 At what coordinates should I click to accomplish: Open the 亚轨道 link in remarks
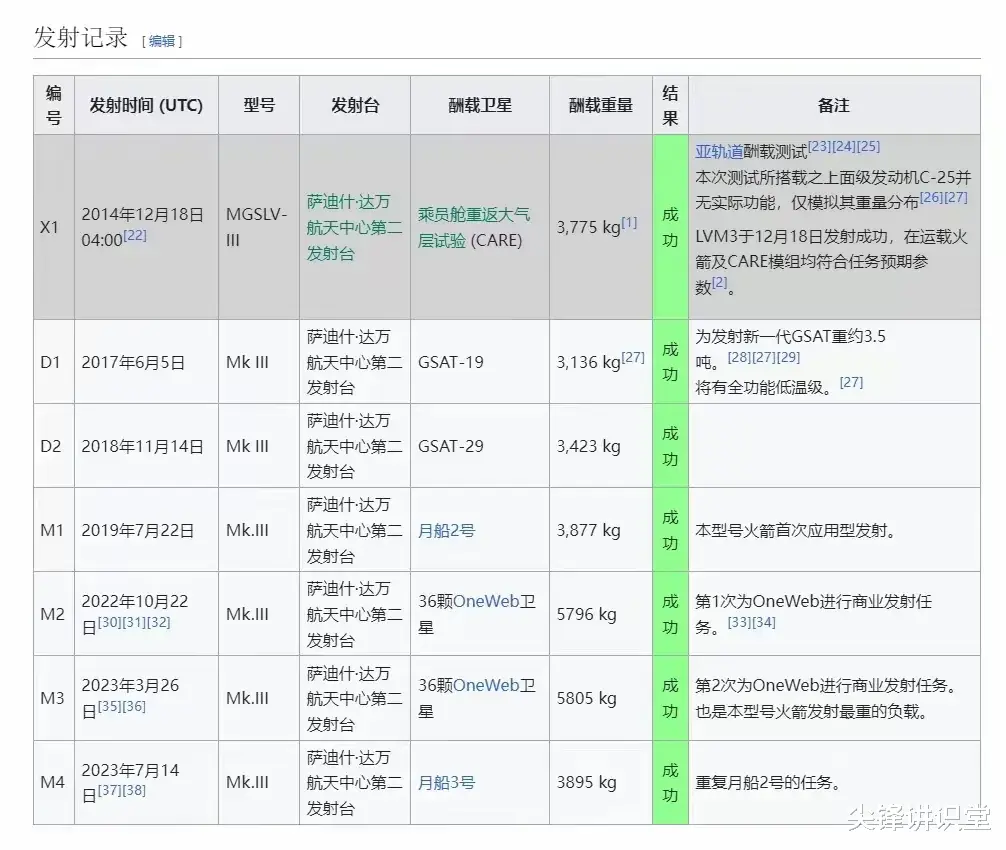click(719, 152)
